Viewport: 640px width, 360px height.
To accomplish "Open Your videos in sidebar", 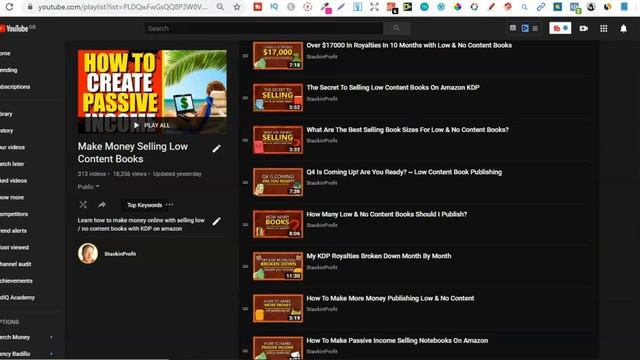I will (x=12, y=147).
